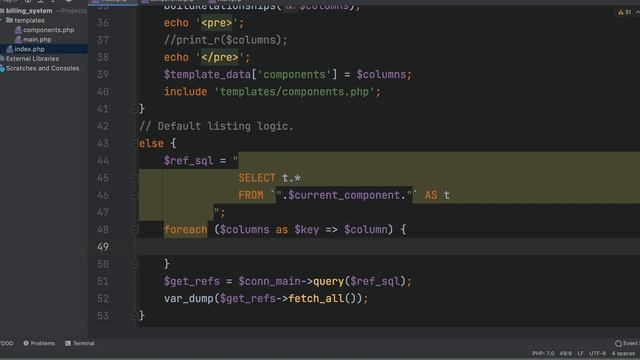Click the main.php file icon
The image size is (640, 360).
coord(18,40)
